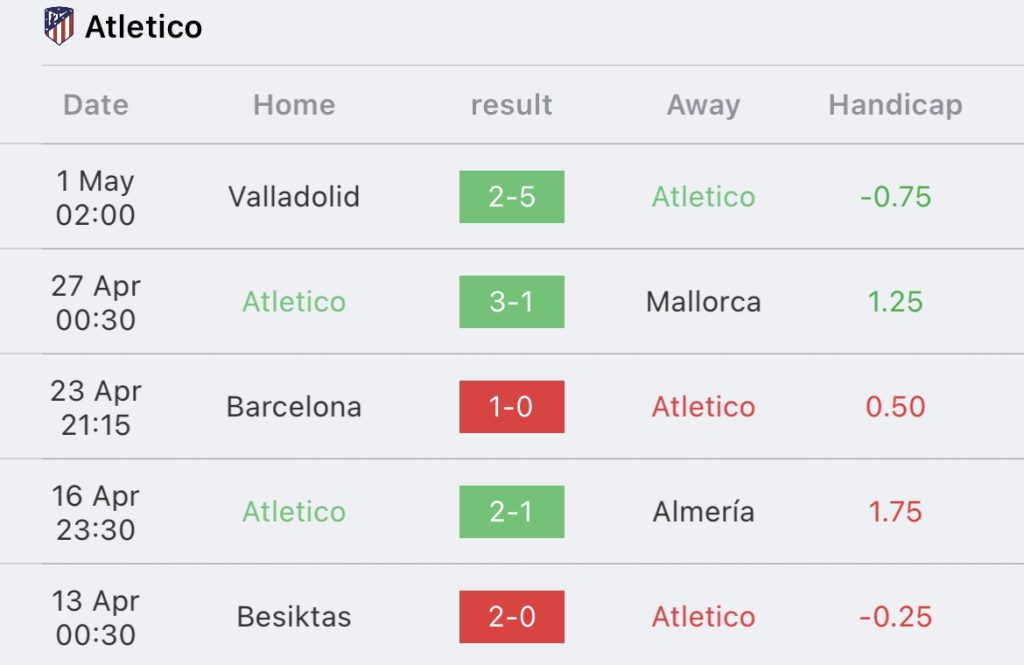
Task: Click the Atletico club crest icon
Action: pos(59,25)
